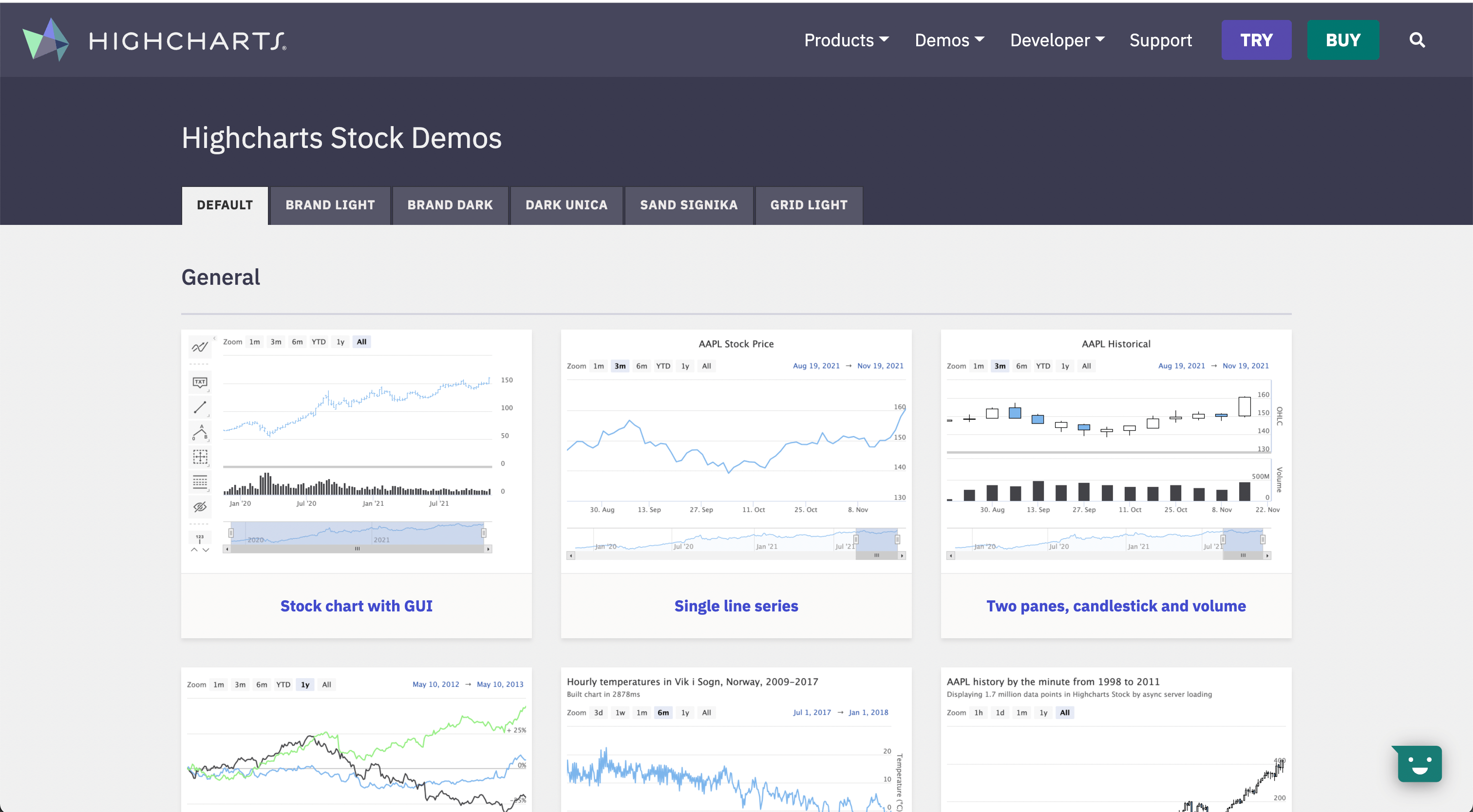Click the green BUY button

(x=1342, y=40)
